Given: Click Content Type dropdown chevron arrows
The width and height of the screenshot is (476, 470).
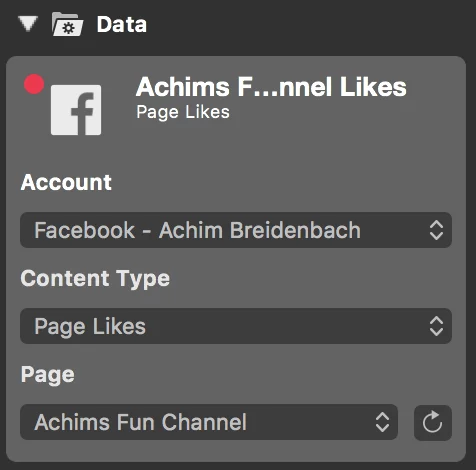Looking at the screenshot, I should [x=436, y=326].
